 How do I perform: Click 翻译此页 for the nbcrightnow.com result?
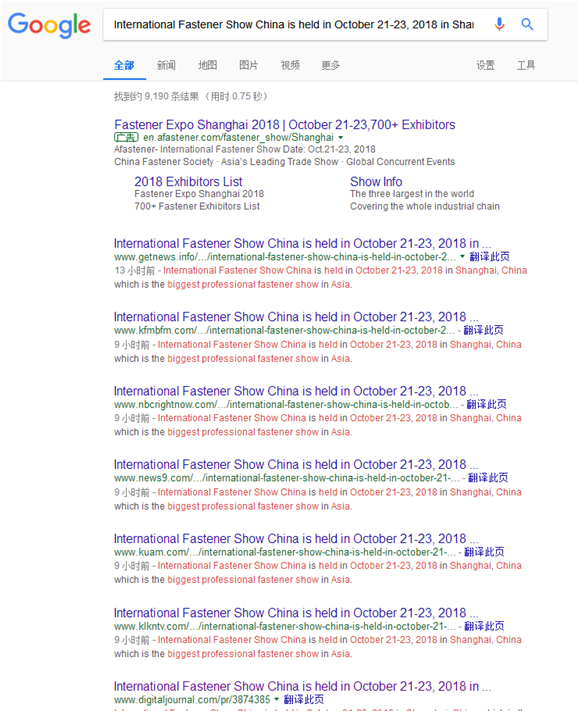(x=487, y=404)
